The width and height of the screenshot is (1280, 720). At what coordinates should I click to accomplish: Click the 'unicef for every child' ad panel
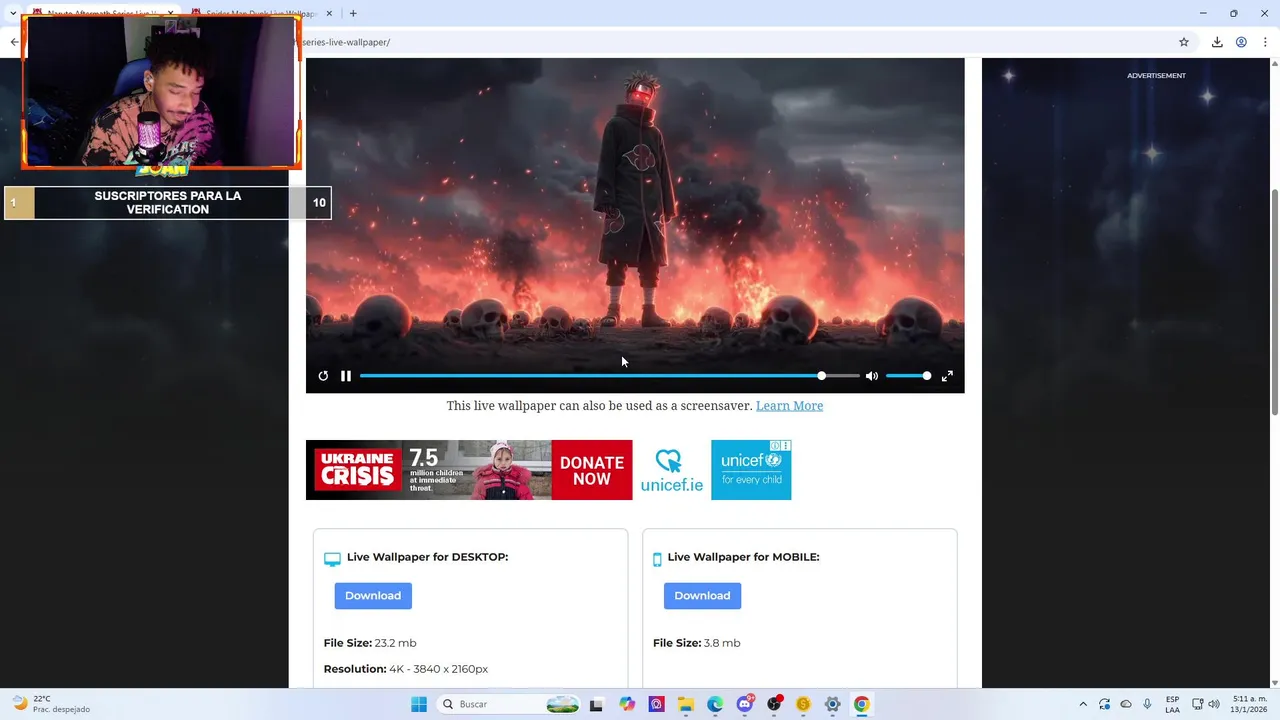pos(751,470)
